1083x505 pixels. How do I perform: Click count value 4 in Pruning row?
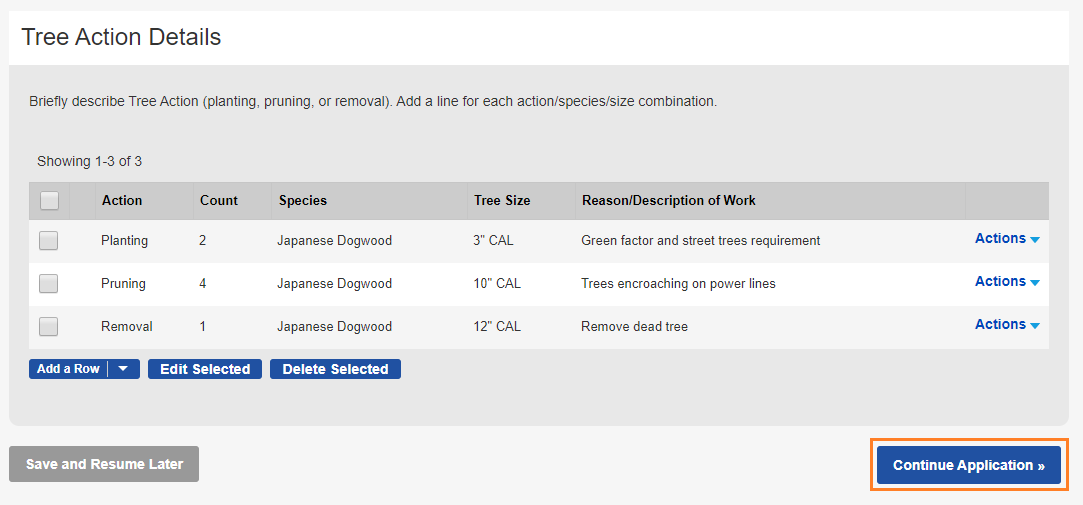(x=203, y=284)
